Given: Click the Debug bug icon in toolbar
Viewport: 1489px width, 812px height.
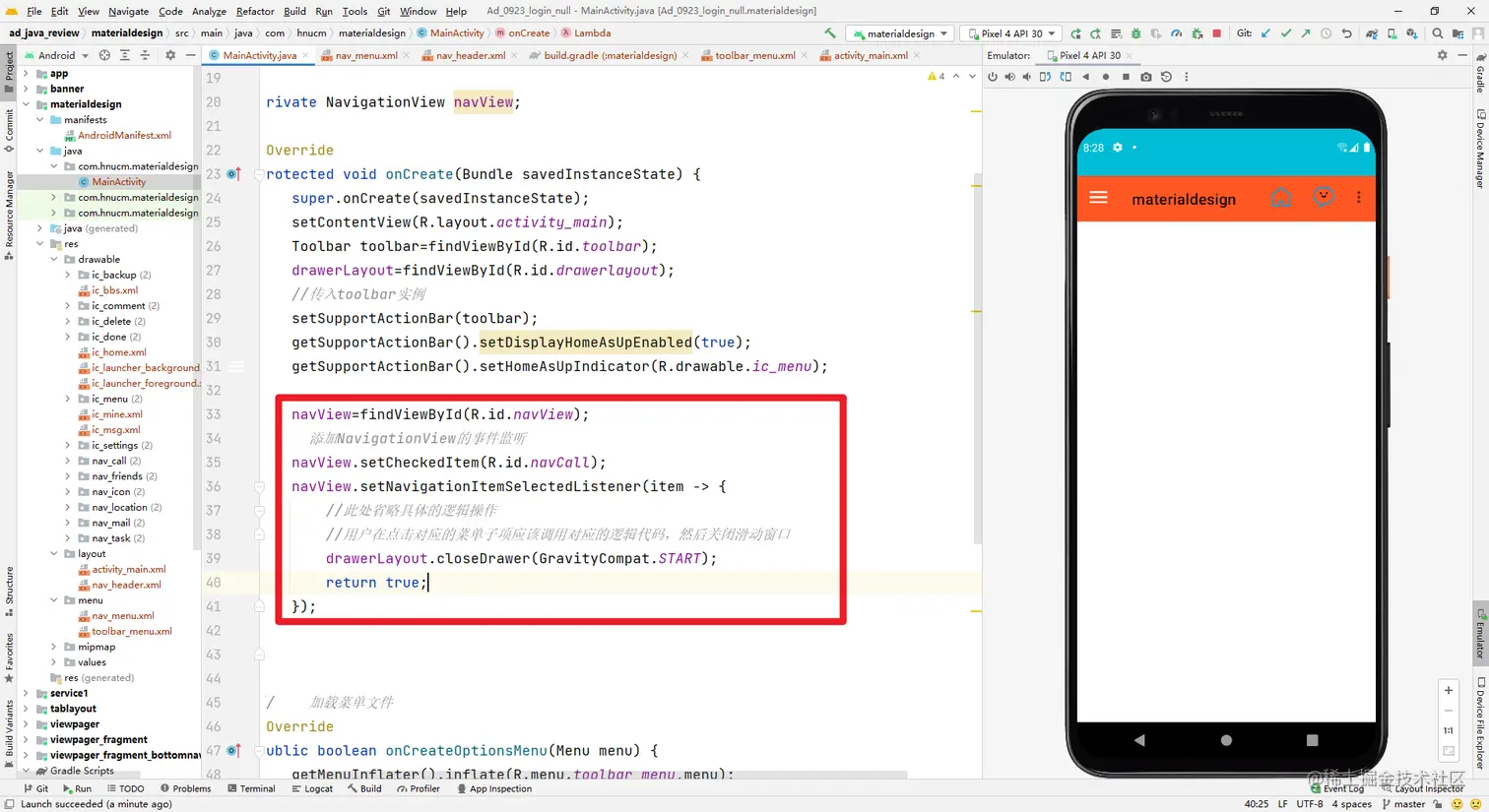Looking at the screenshot, I should point(1135,33).
